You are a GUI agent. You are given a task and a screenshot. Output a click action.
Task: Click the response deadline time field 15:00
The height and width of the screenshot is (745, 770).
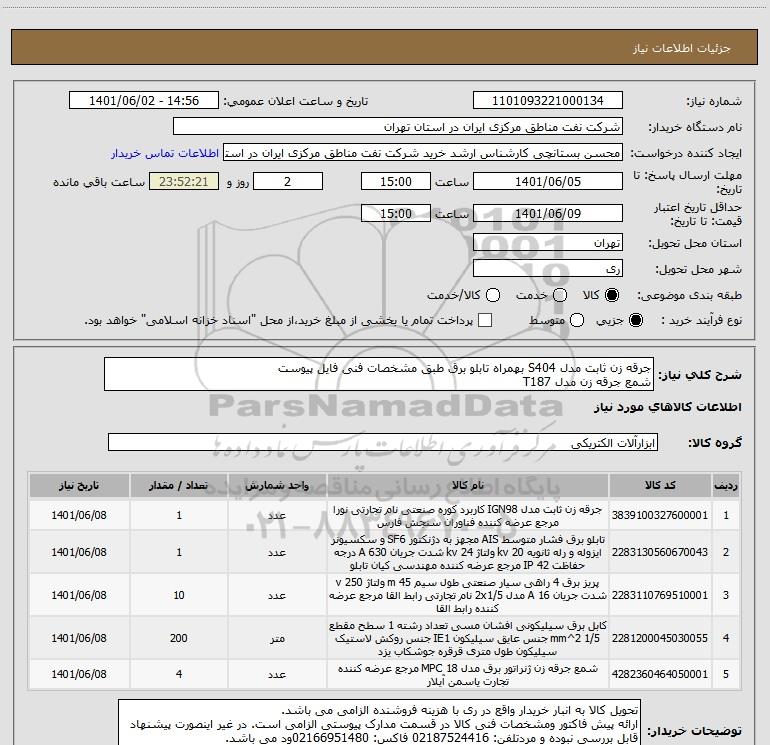click(396, 181)
